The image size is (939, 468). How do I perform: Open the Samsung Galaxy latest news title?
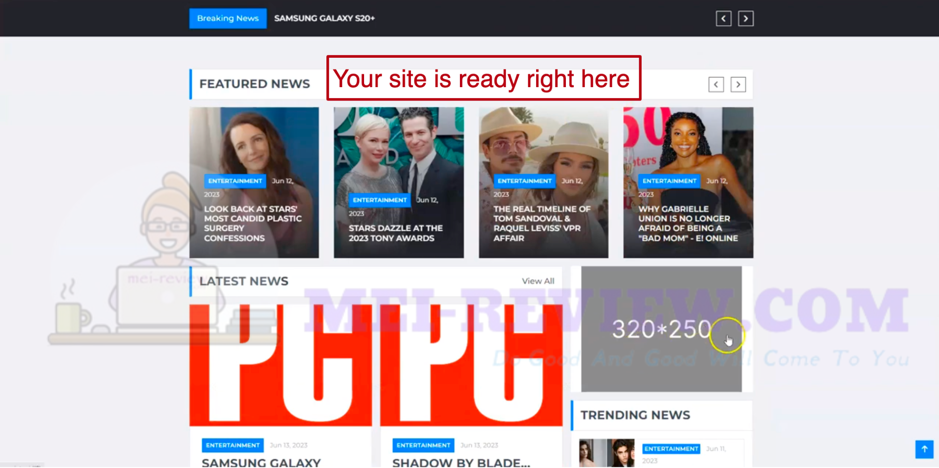(261, 463)
